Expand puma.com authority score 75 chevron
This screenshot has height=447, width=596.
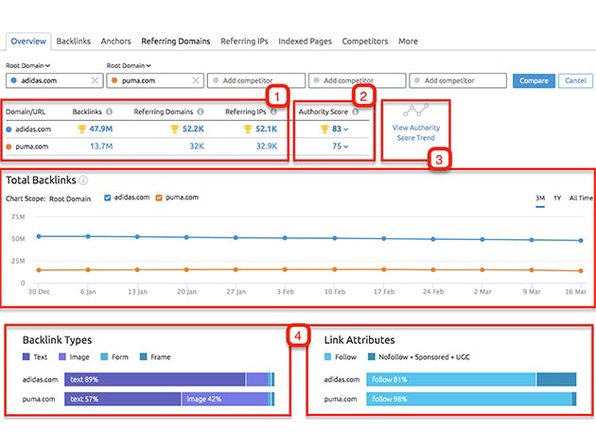point(346,146)
